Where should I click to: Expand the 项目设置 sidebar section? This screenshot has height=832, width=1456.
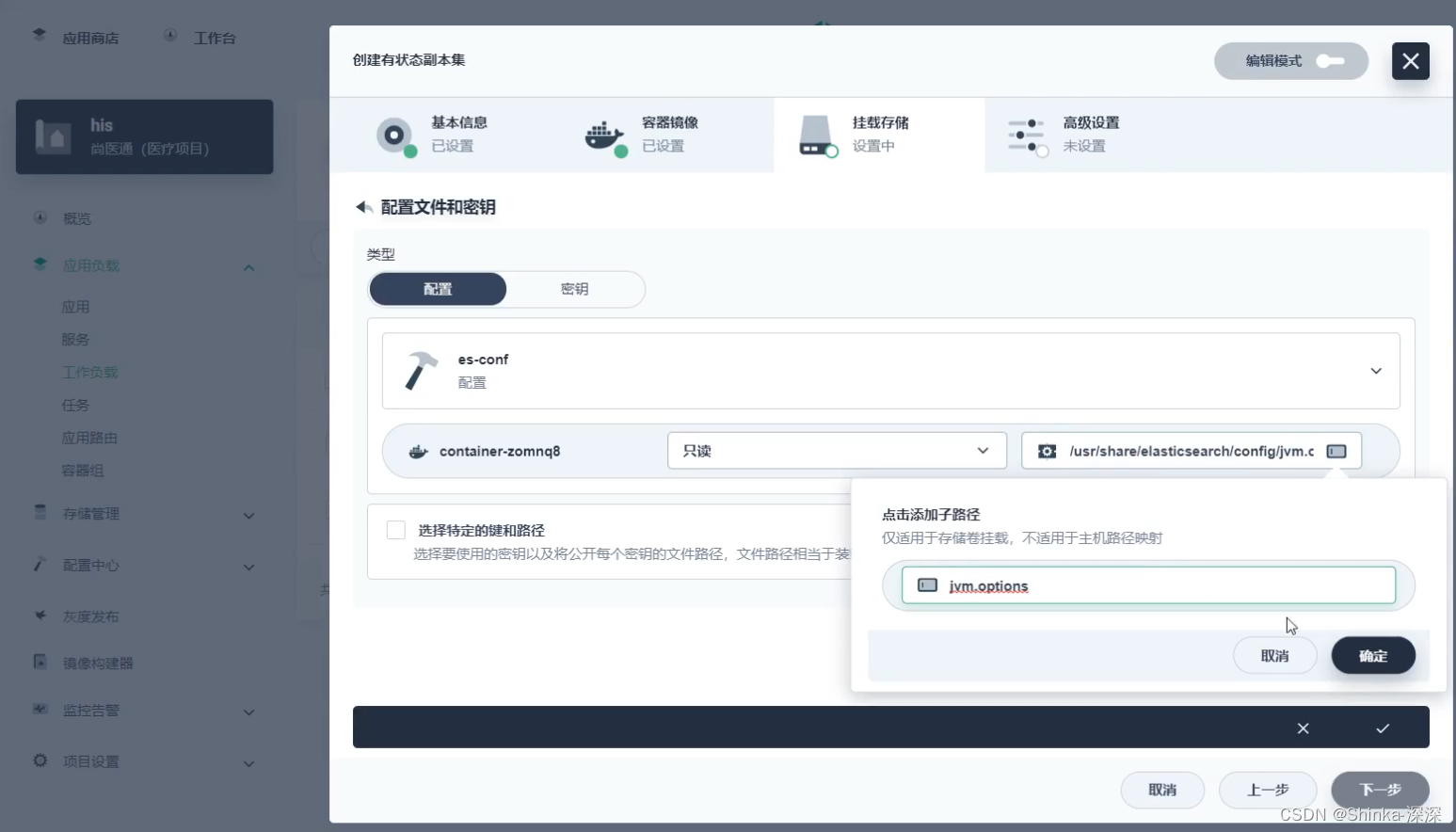pyautogui.click(x=248, y=763)
